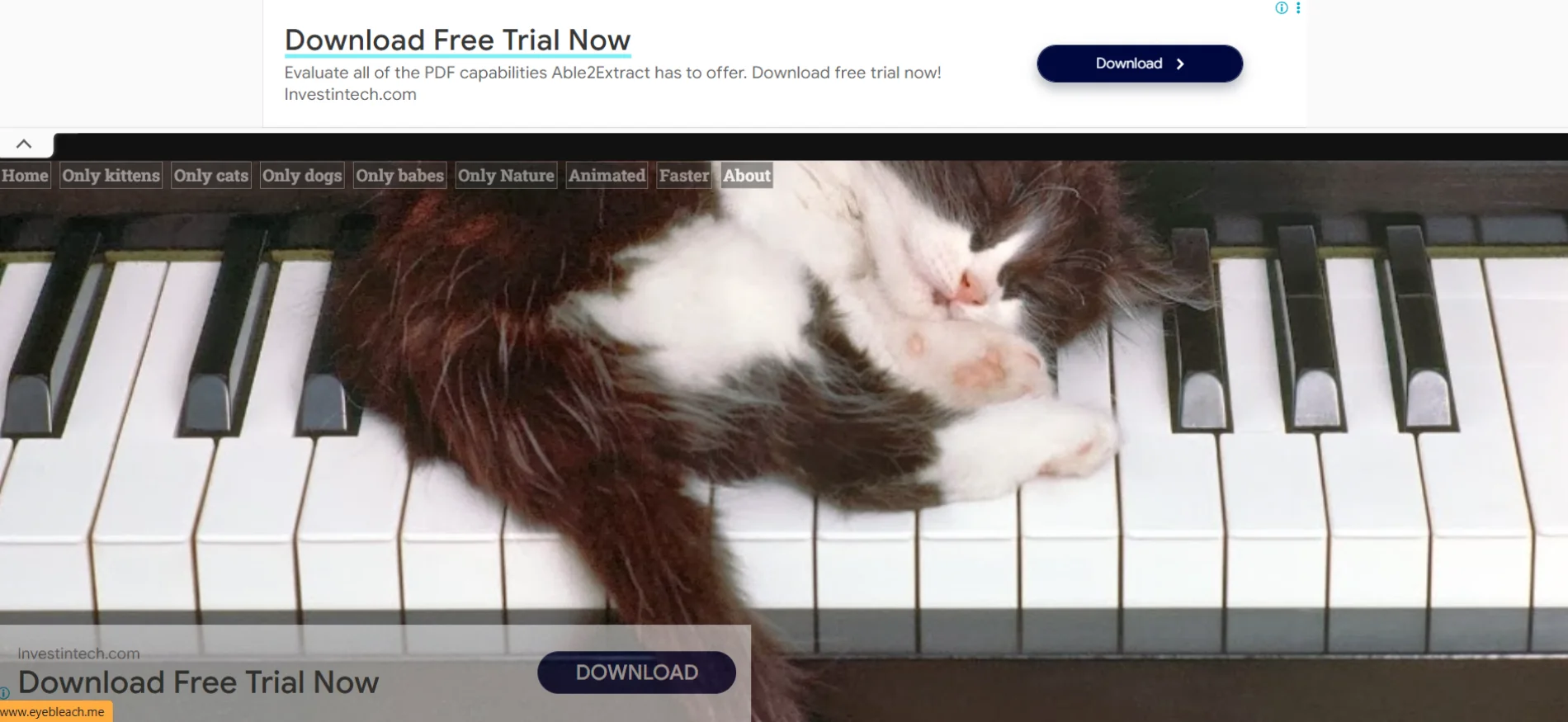The image size is (1568, 722).
Task: Switch to Only Nature images
Action: coord(506,175)
